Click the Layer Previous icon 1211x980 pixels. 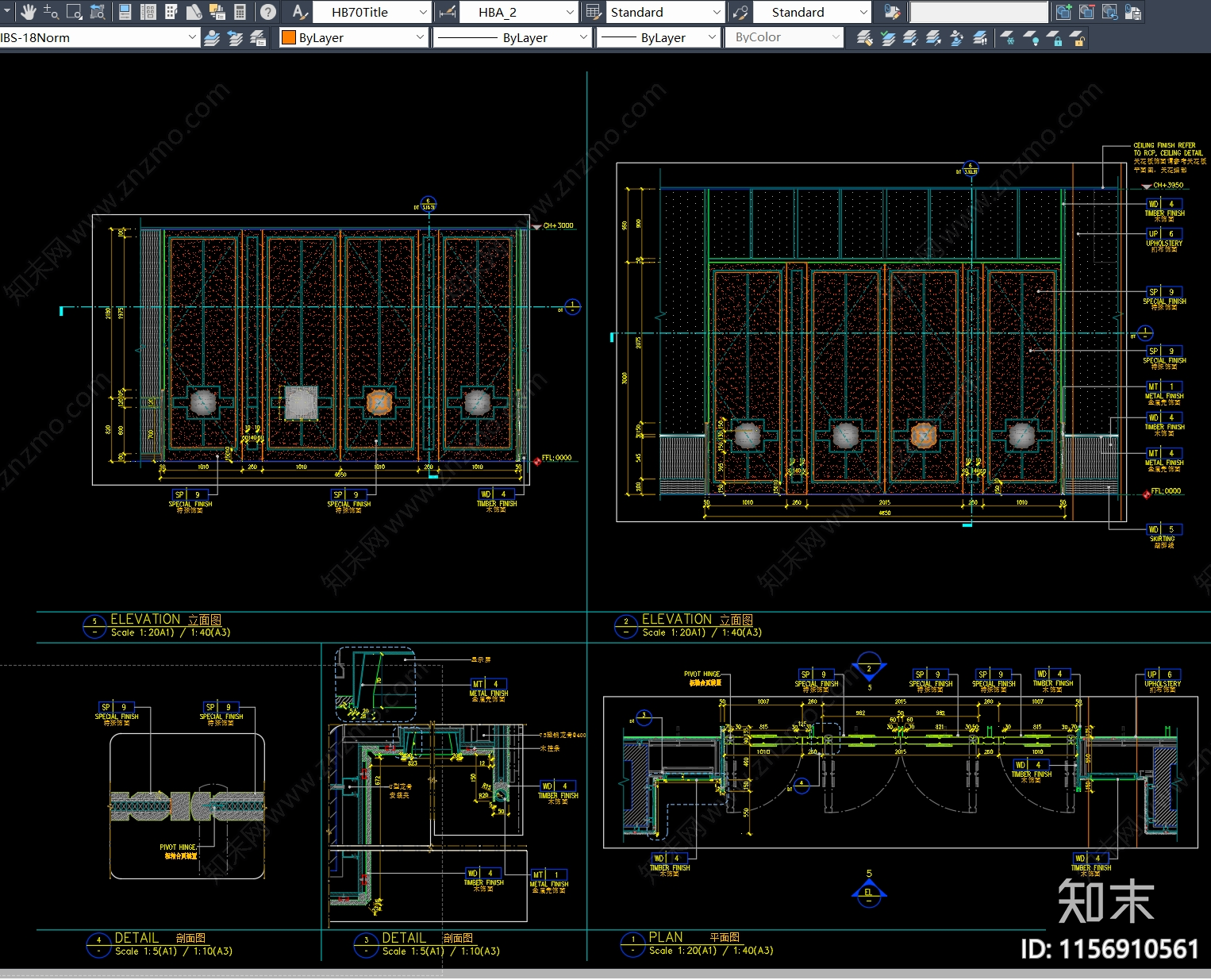point(235,38)
